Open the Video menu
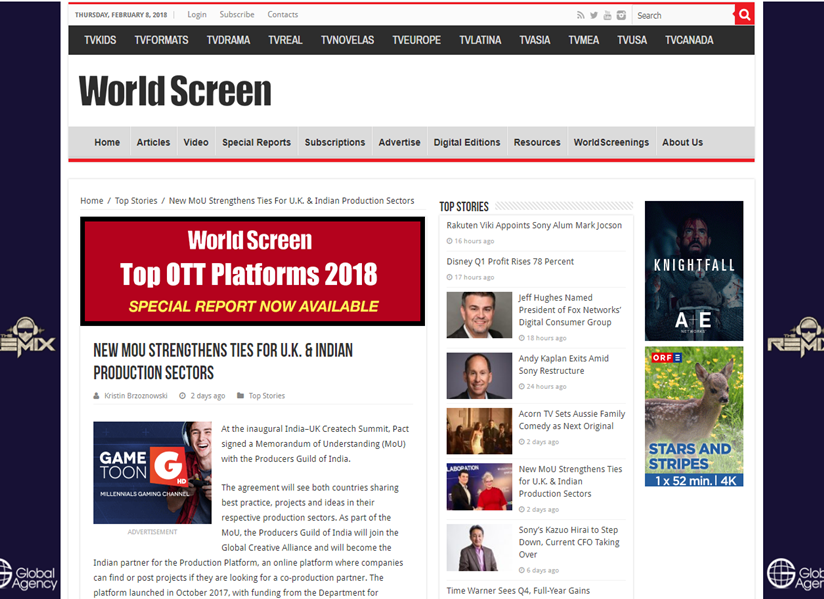 196,142
